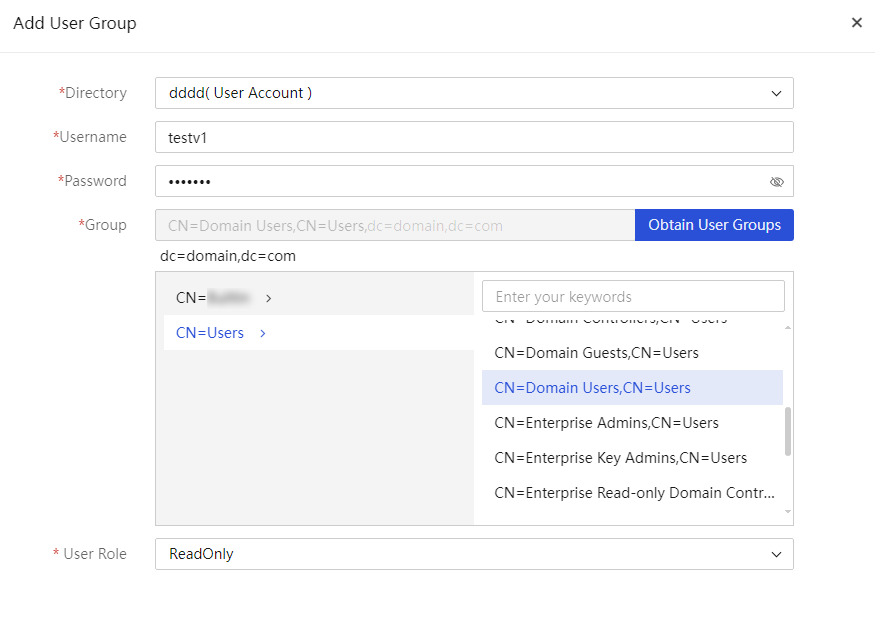Screen dimensions: 875x618
Task: Select the blurred CN= tree entry
Action: (319, 298)
